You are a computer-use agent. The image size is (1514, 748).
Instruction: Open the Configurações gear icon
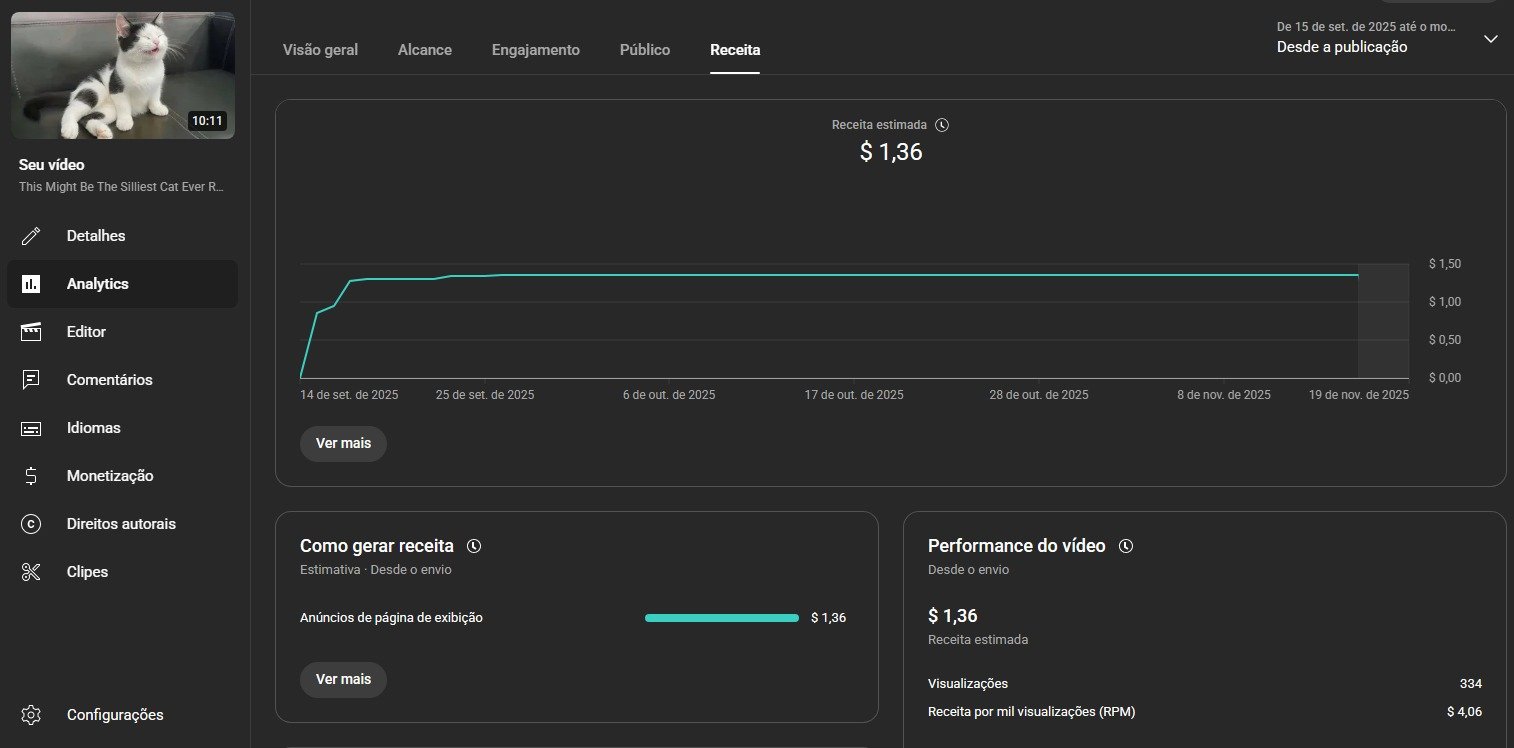tap(31, 715)
